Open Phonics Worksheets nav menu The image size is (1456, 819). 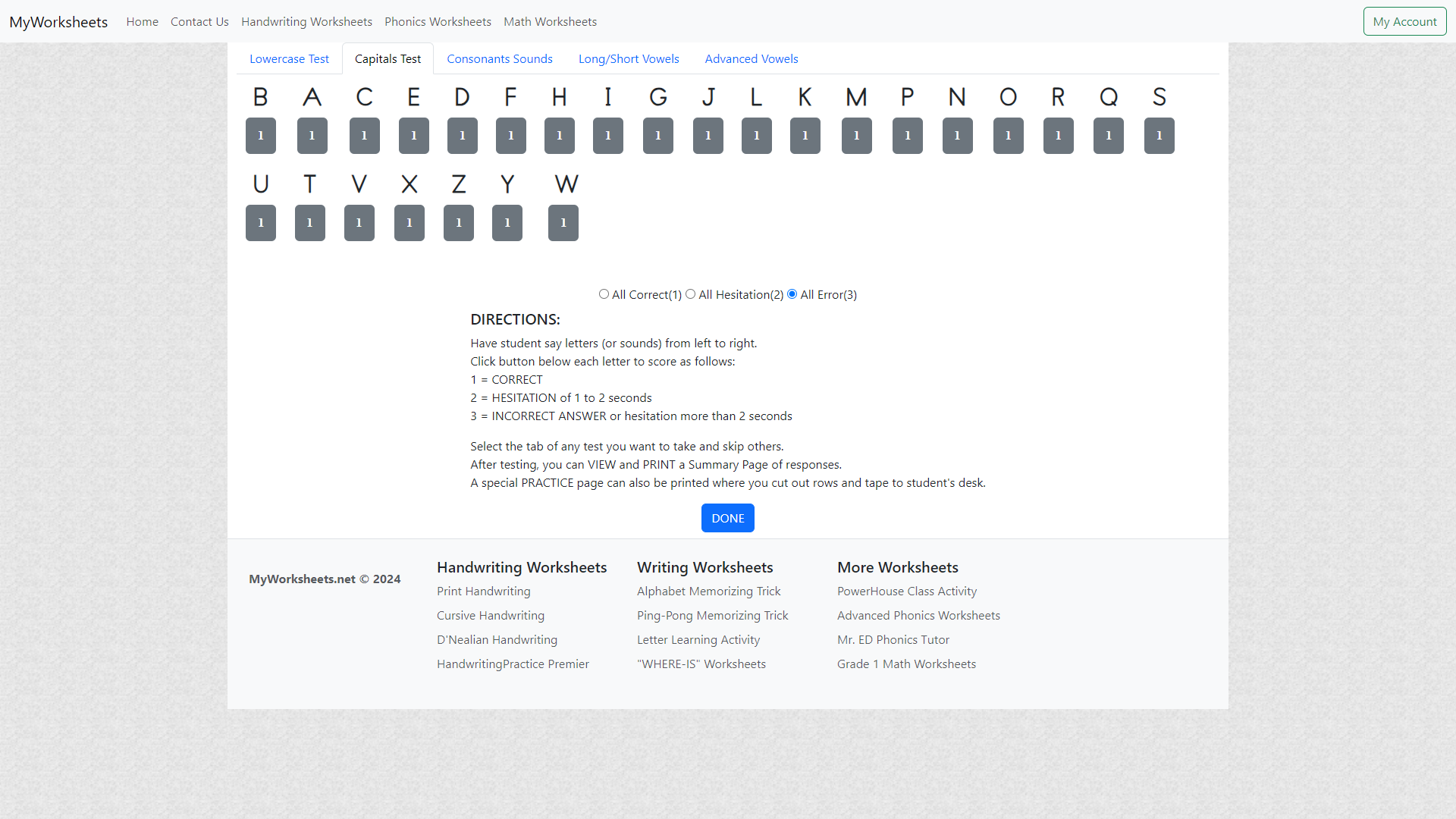(x=438, y=22)
